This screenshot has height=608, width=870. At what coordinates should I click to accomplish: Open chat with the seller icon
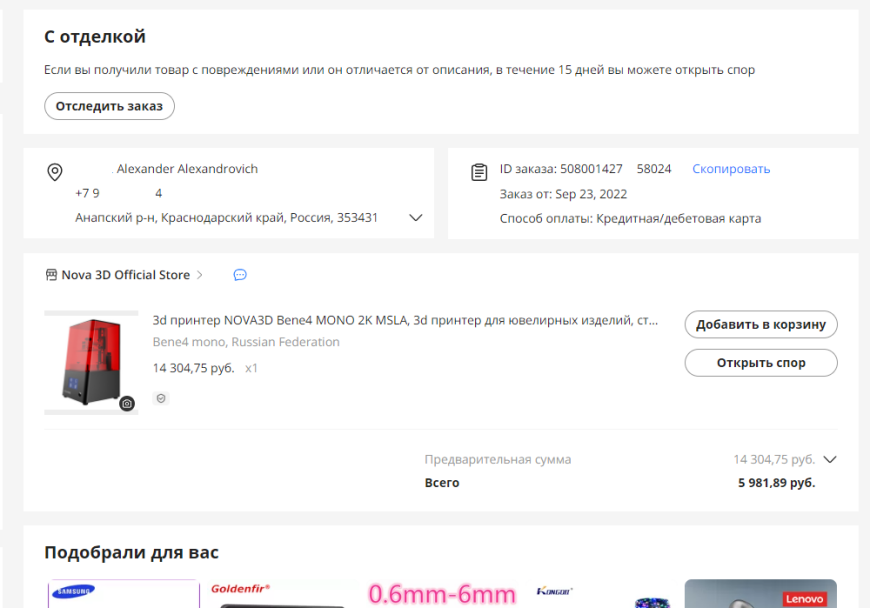pos(240,275)
